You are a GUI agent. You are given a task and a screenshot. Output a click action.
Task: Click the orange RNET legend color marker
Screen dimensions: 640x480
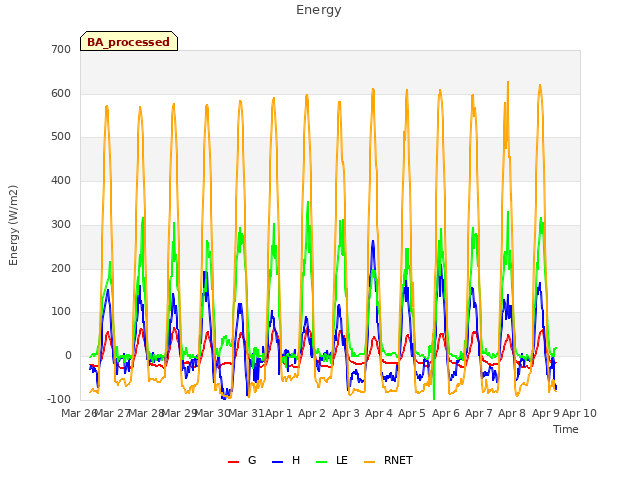tap(369, 462)
